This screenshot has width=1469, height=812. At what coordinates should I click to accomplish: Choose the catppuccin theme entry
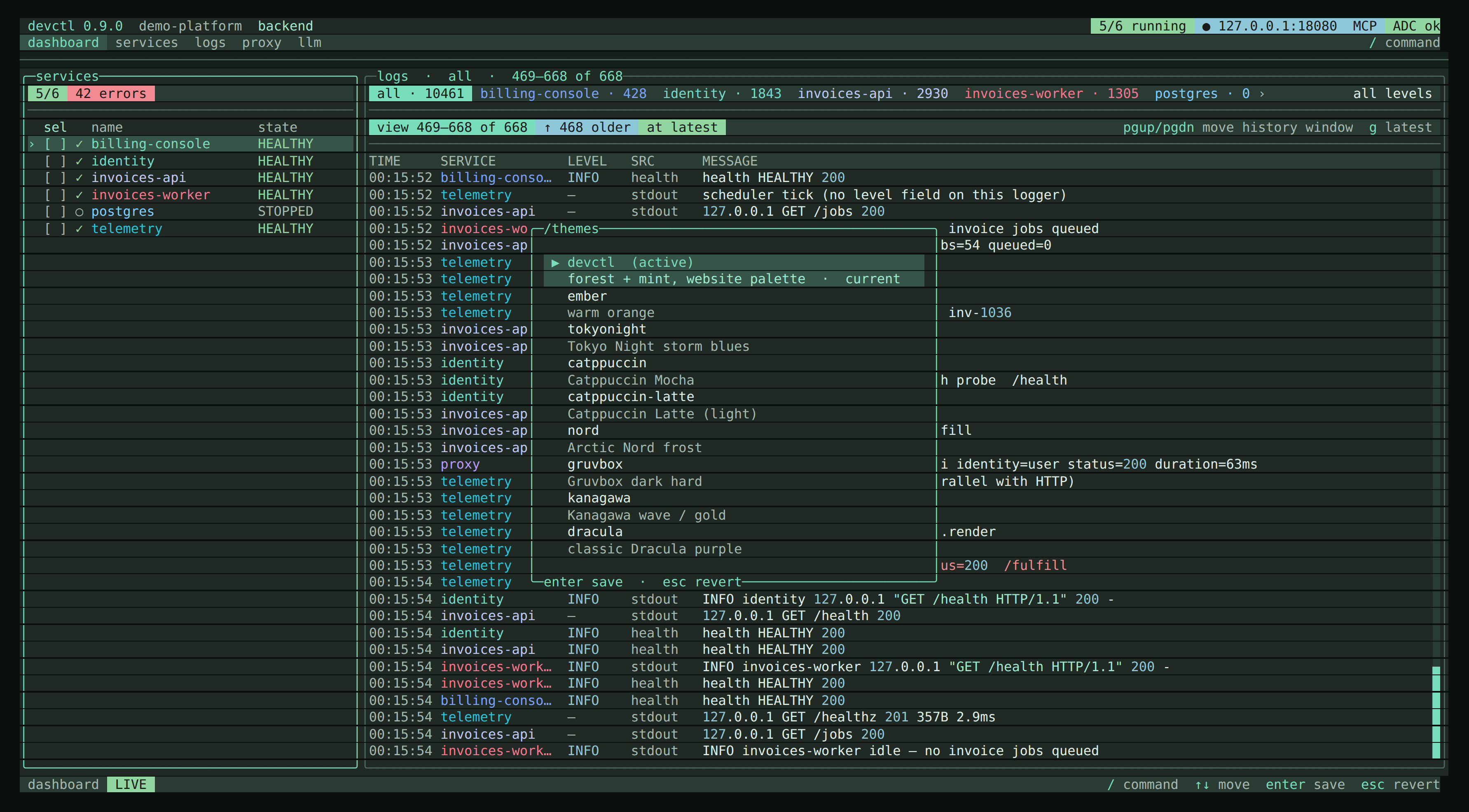click(607, 363)
